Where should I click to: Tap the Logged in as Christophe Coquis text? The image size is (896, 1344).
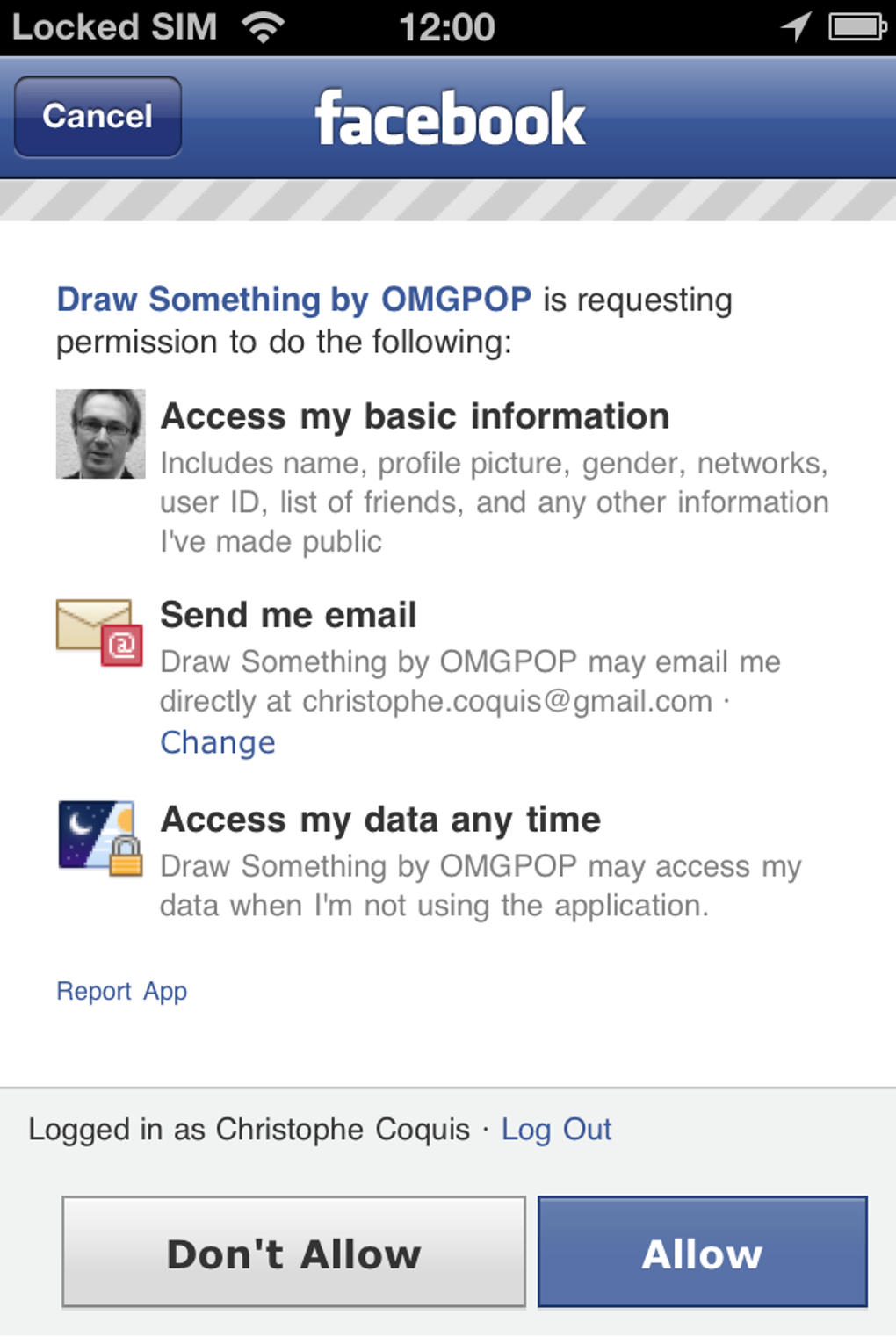coord(249,1129)
